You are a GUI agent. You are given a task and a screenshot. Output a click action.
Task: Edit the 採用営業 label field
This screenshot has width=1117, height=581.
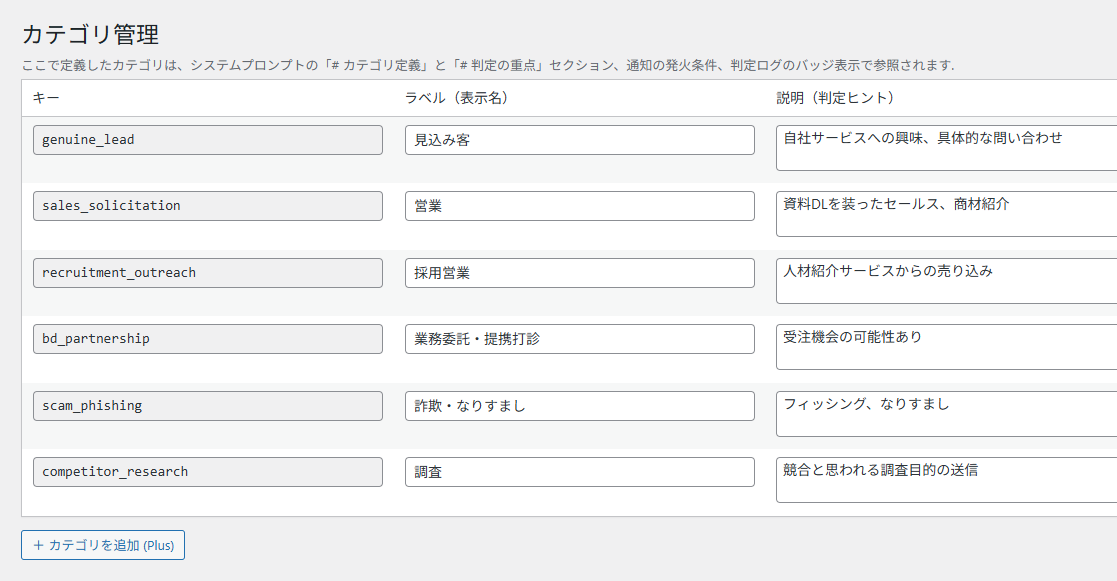coord(580,273)
